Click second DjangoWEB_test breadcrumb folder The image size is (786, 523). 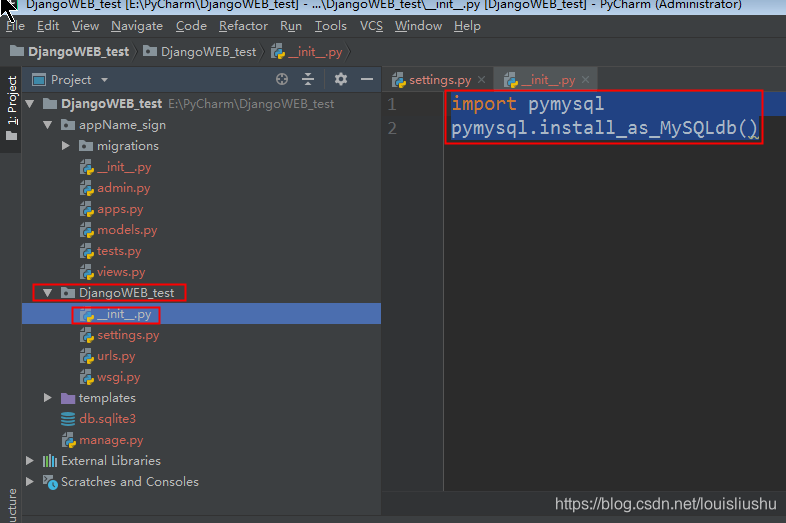200,52
